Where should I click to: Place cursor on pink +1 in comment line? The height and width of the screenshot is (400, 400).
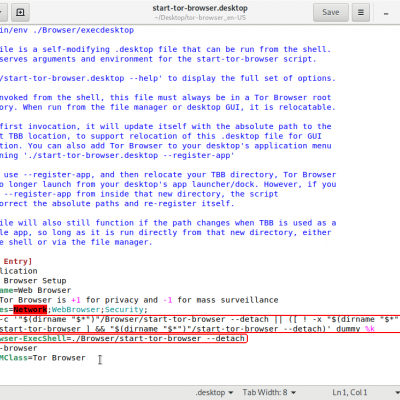76,300
